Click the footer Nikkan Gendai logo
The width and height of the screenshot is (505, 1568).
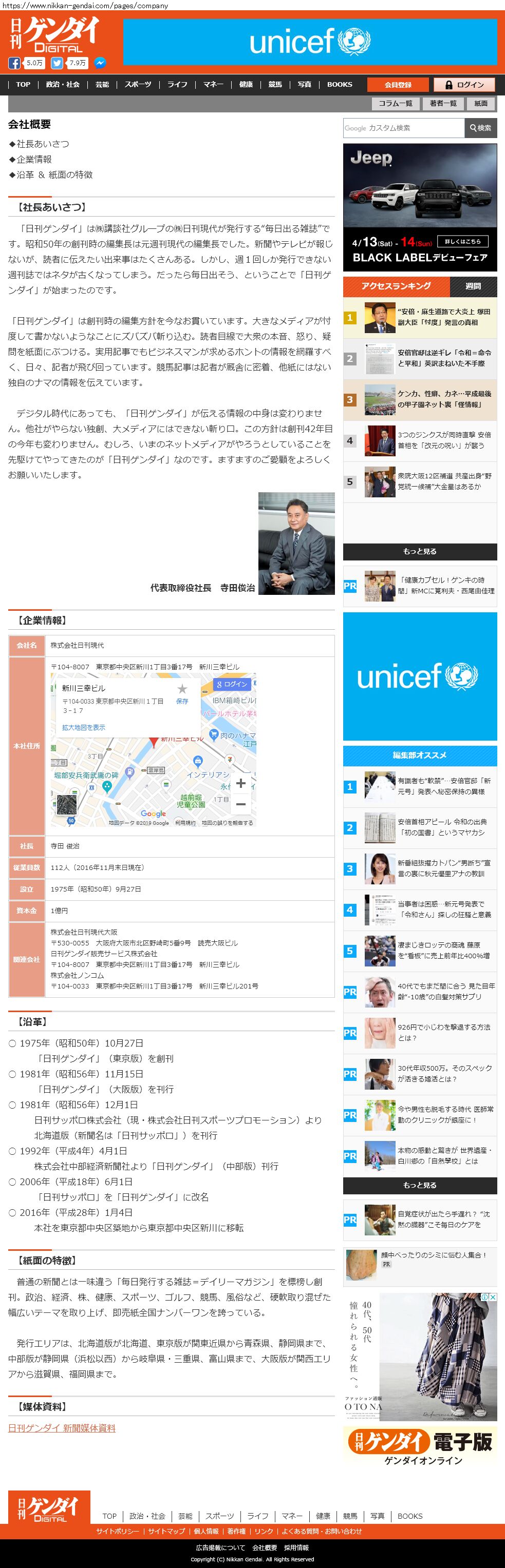click(49, 1508)
